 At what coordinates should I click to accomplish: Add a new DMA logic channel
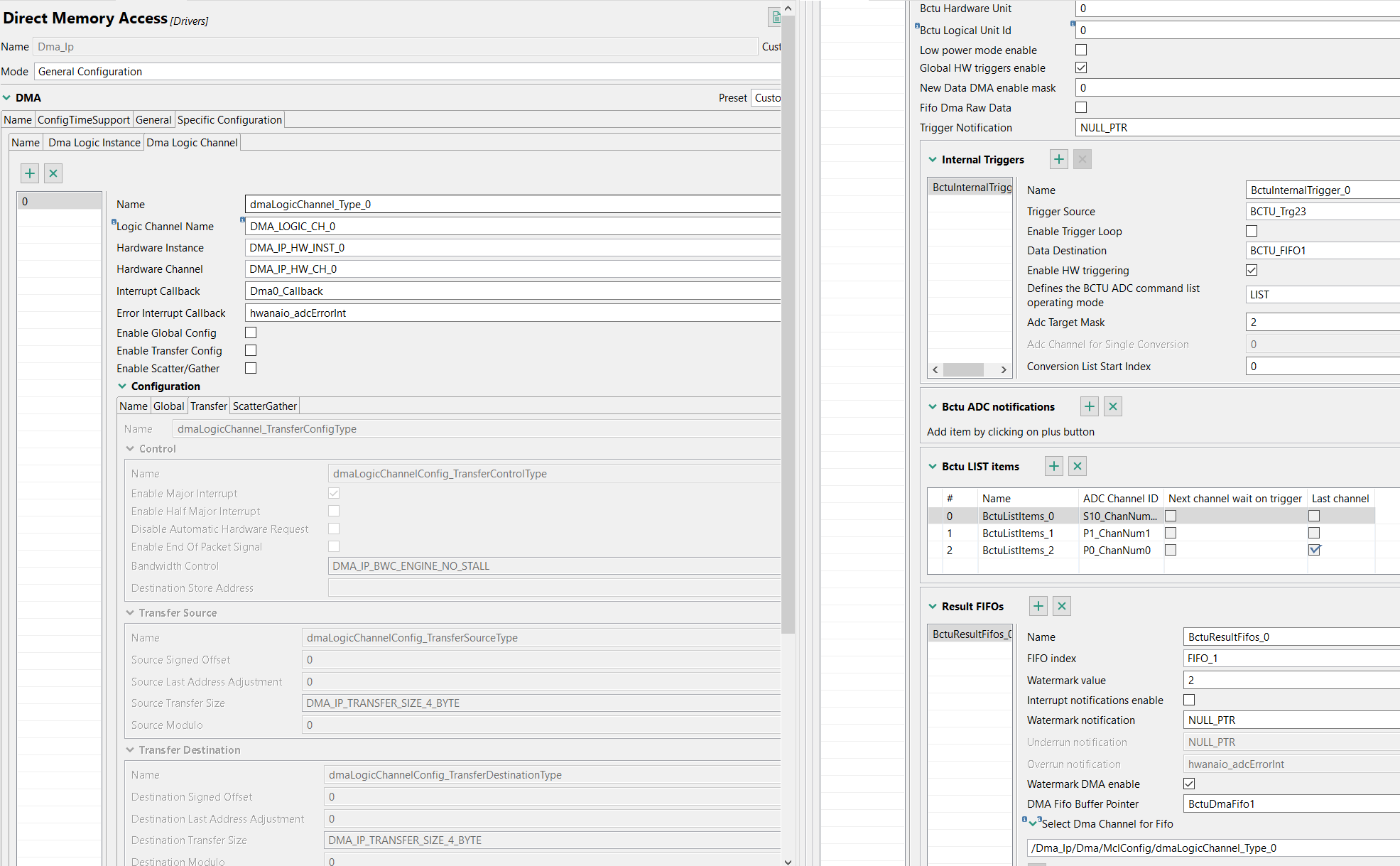tap(30, 173)
